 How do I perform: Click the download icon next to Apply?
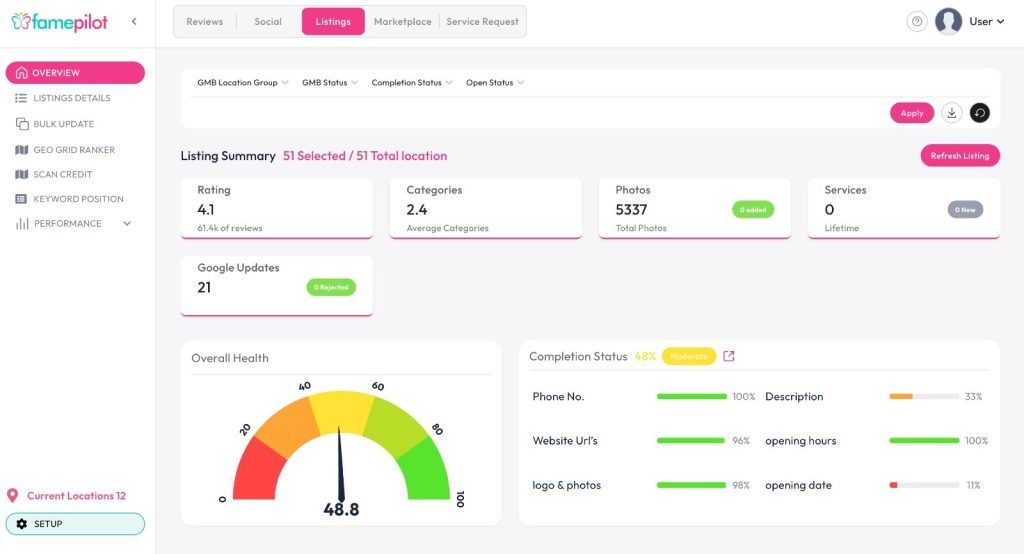click(952, 113)
